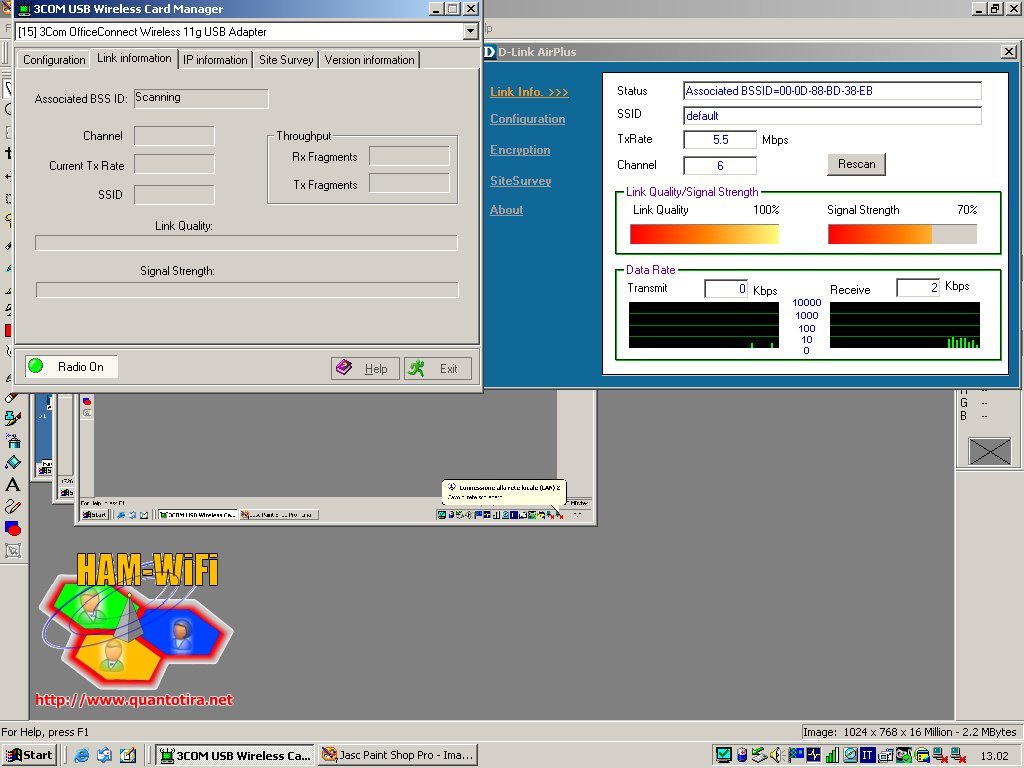This screenshot has width=1024, height=768.
Task: Click the Receive Kbps value field
Action: (x=918, y=287)
